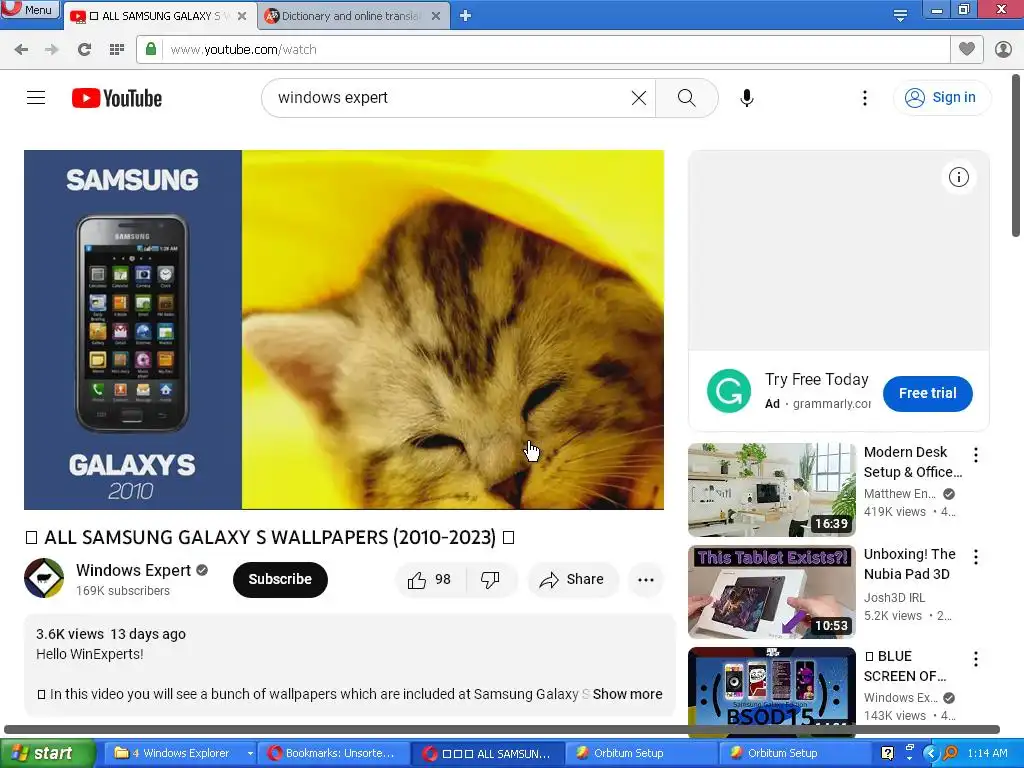Open ad info icon
The image size is (1024, 768).
959,177
